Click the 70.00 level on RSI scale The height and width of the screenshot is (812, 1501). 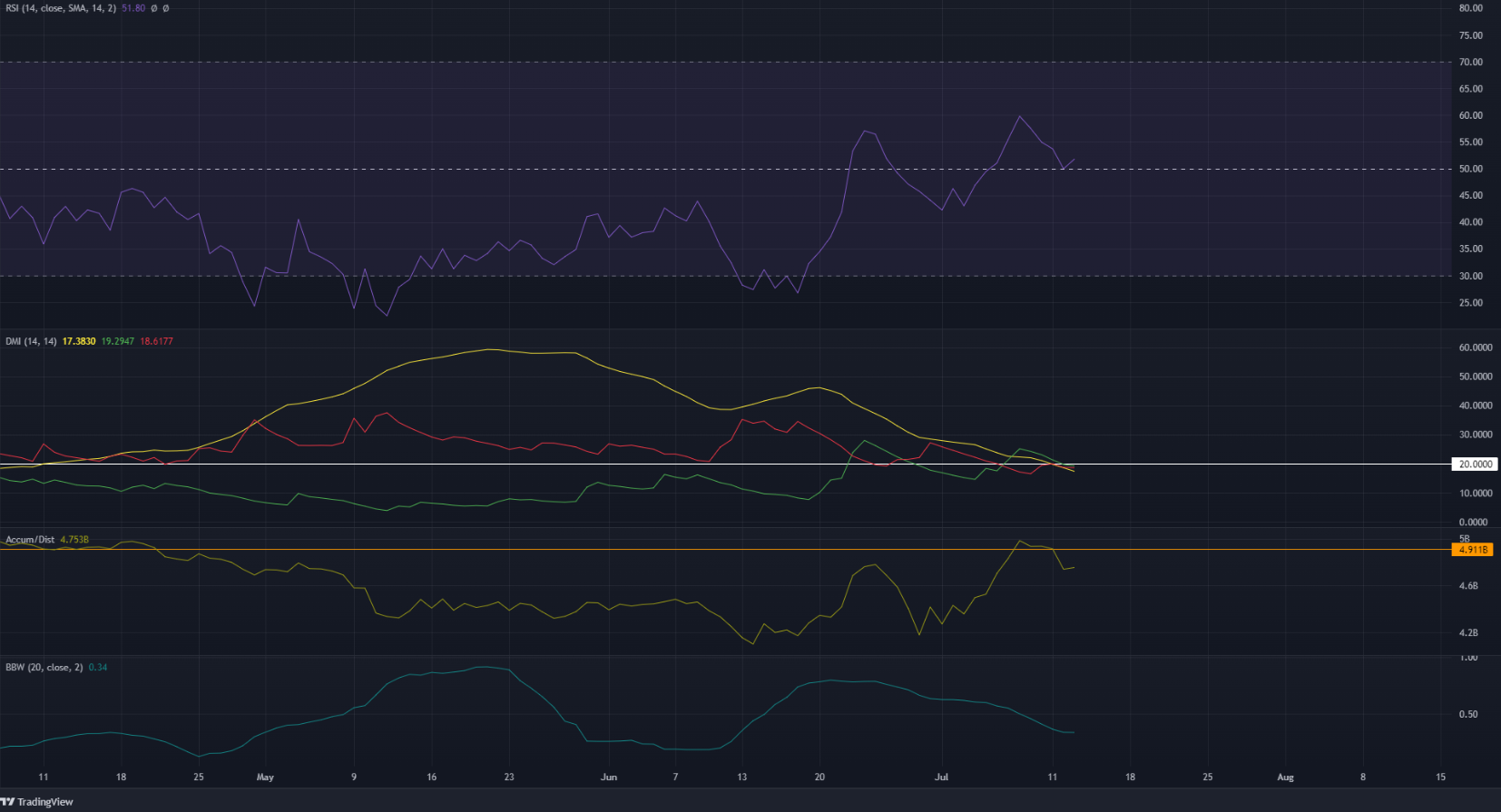(1470, 63)
